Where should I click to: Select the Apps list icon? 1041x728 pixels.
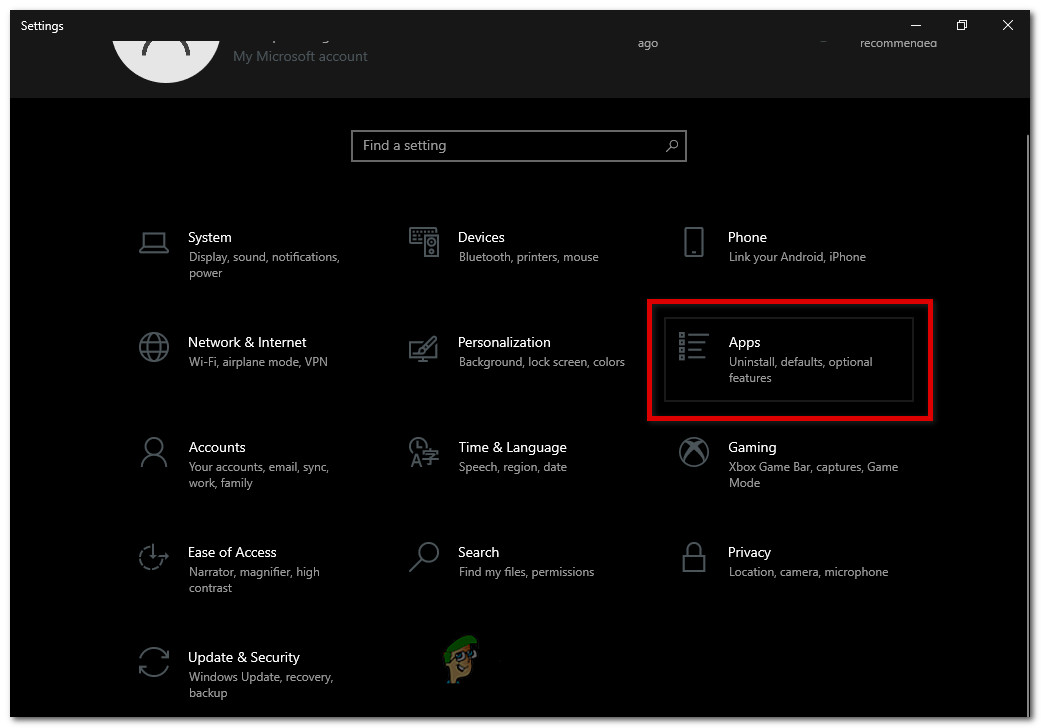(x=693, y=346)
